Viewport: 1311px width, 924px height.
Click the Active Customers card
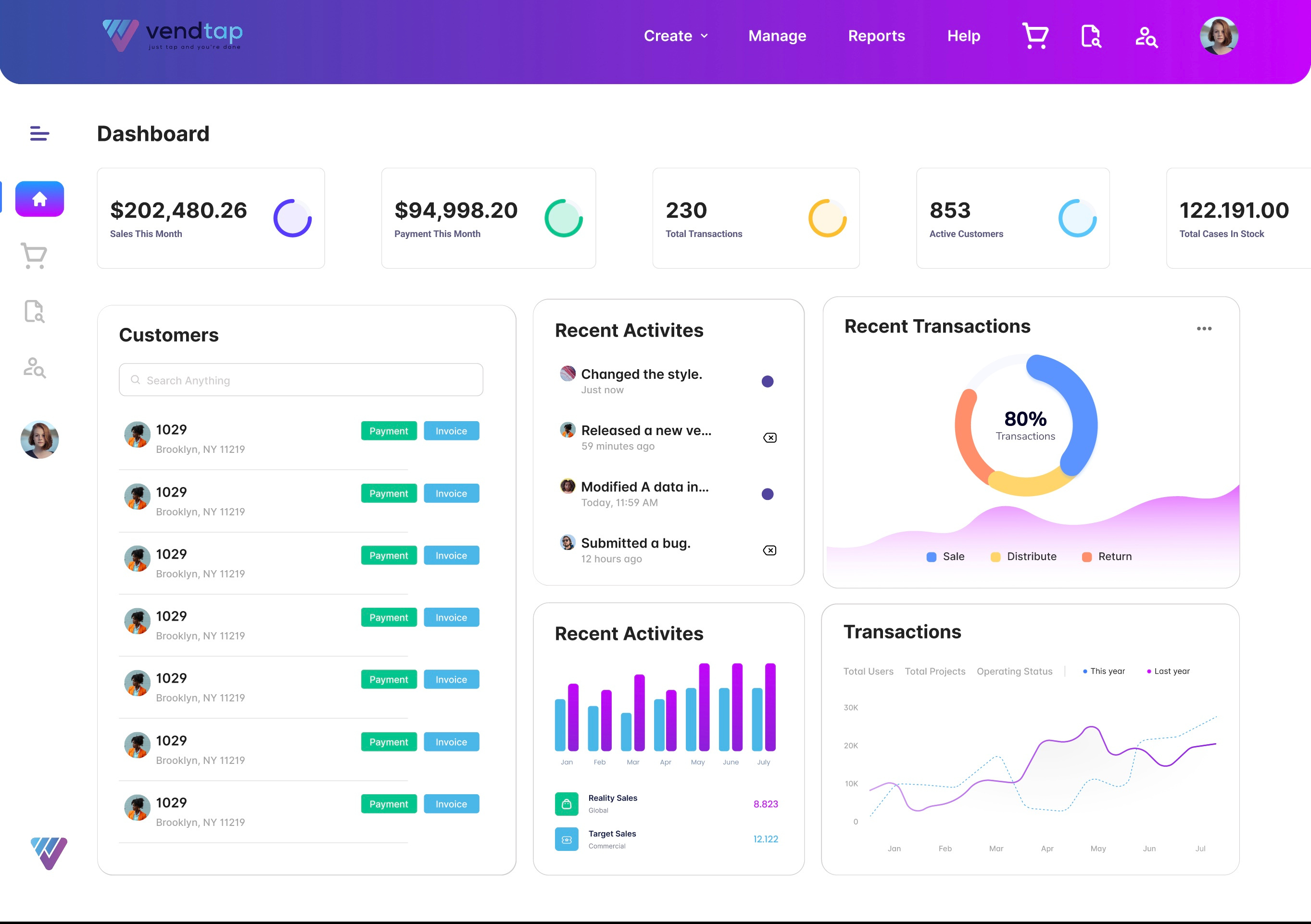[1012, 218]
